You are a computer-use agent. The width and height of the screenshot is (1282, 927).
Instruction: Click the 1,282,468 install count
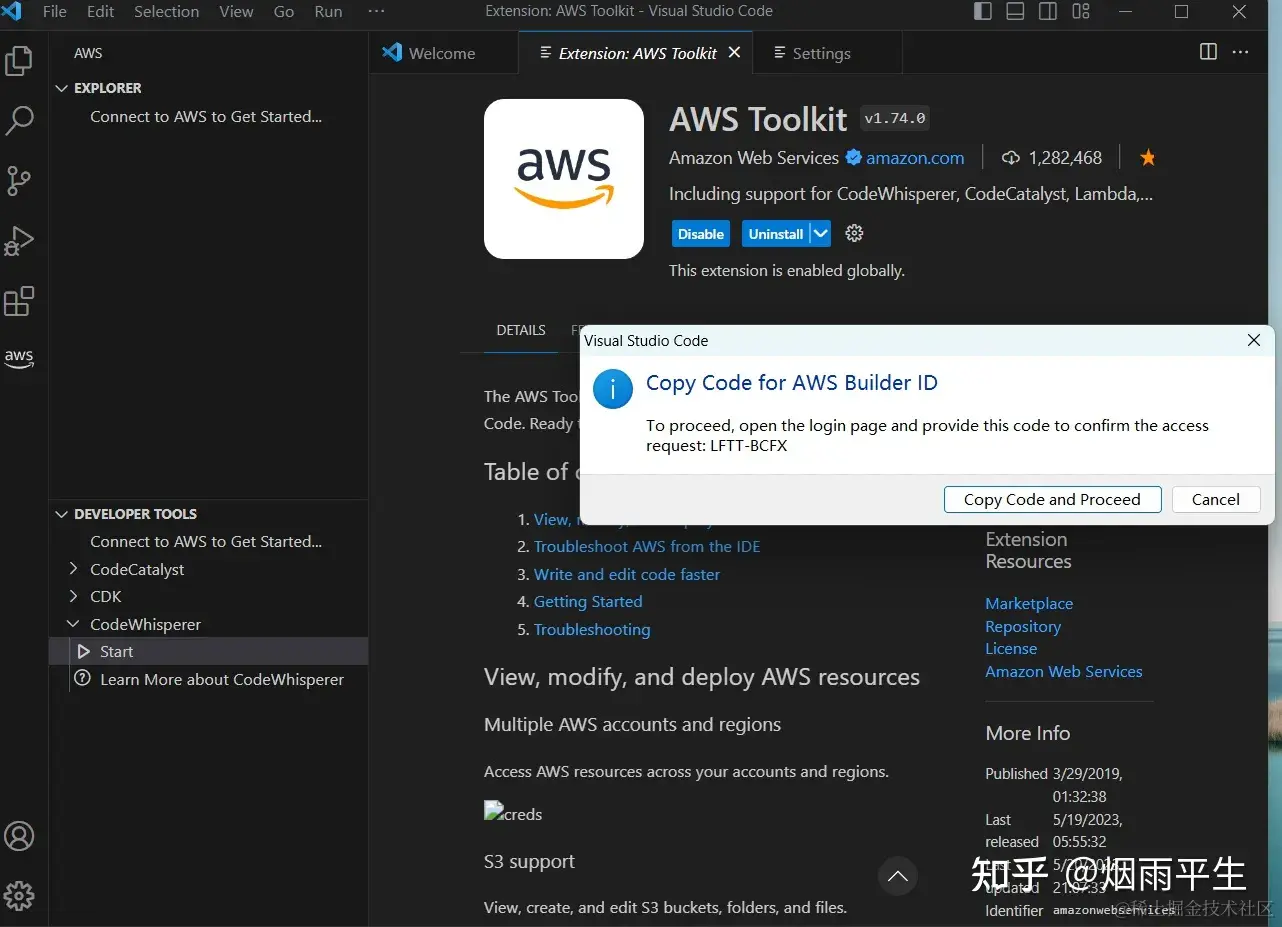(1065, 158)
